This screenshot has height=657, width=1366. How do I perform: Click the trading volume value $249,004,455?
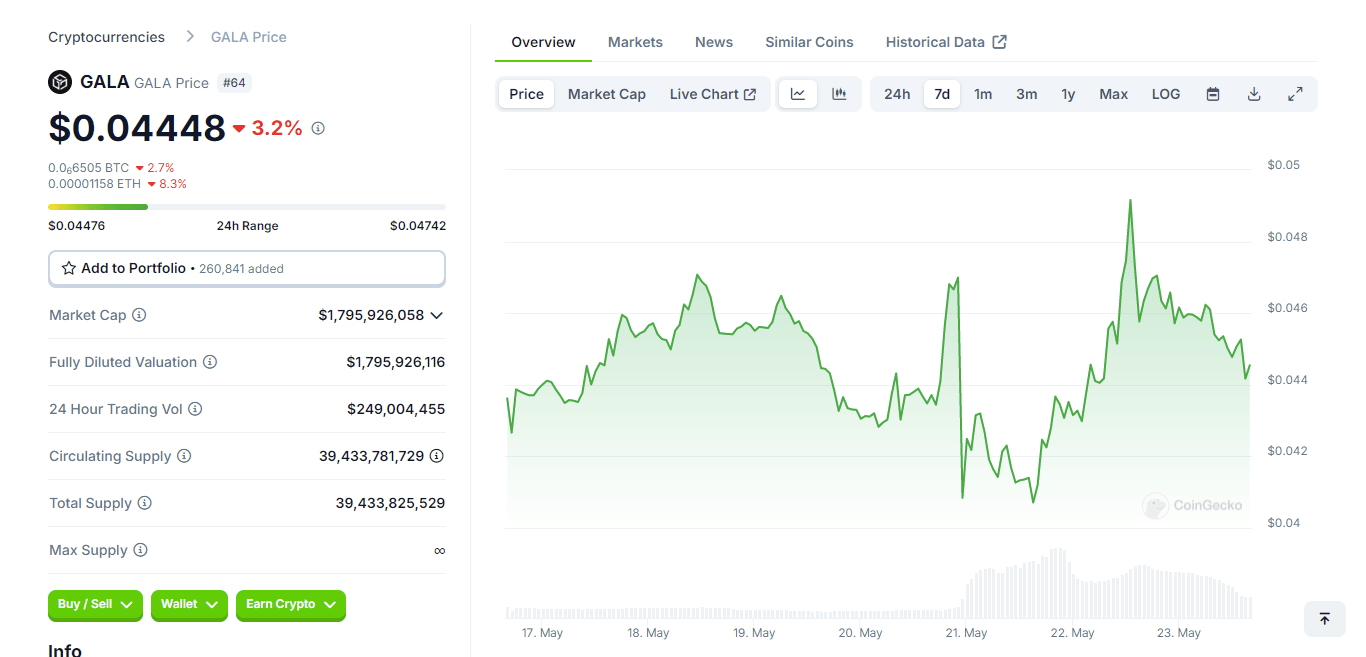(x=396, y=409)
